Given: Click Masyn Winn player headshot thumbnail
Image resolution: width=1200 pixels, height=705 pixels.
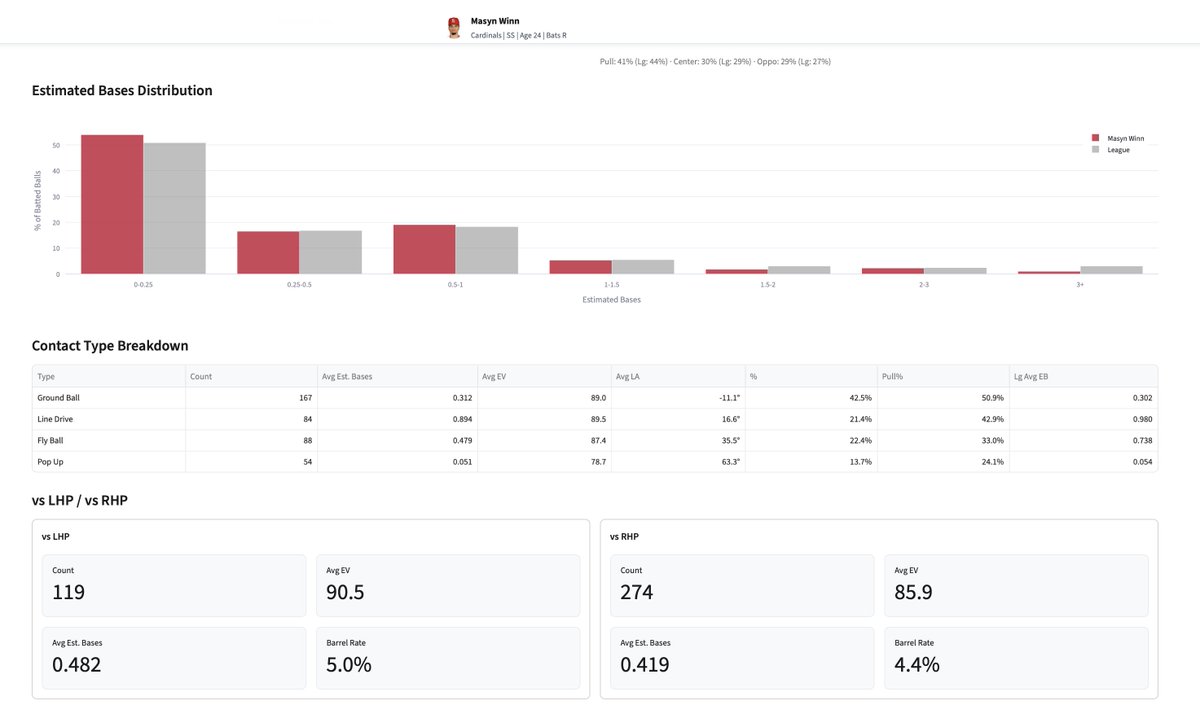Looking at the screenshot, I should [455, 28].
